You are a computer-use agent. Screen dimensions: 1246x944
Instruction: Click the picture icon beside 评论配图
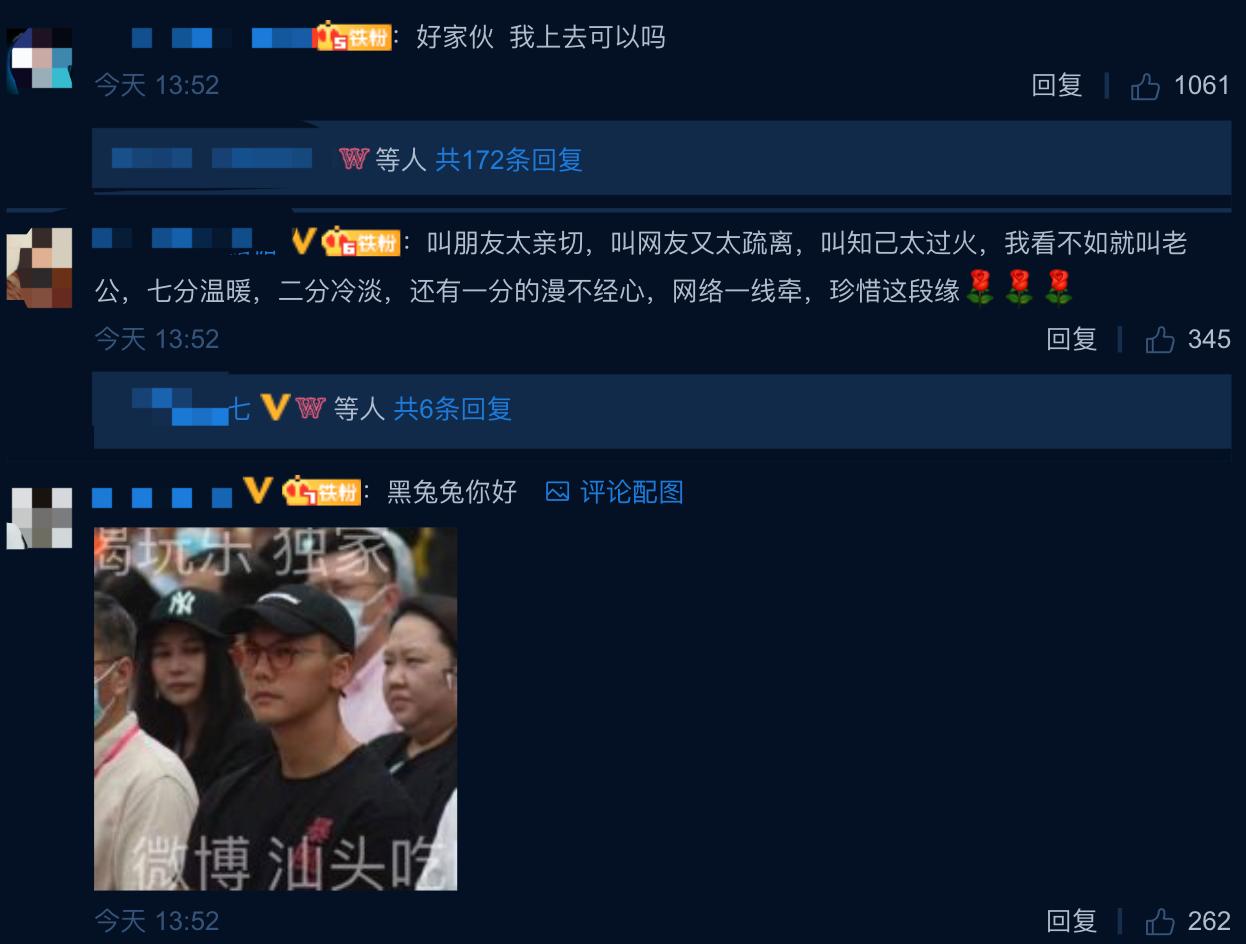[x=557, y=492]
